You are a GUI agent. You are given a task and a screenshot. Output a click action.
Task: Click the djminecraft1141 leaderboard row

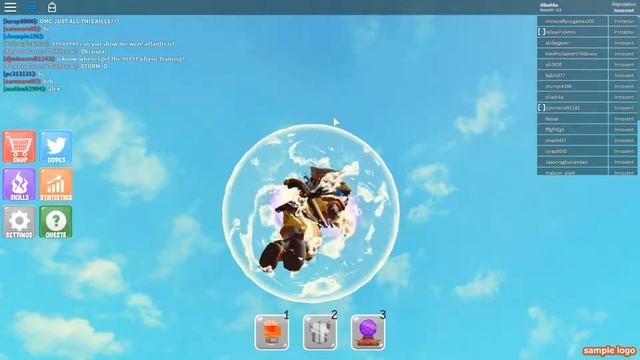pos(587,108)
